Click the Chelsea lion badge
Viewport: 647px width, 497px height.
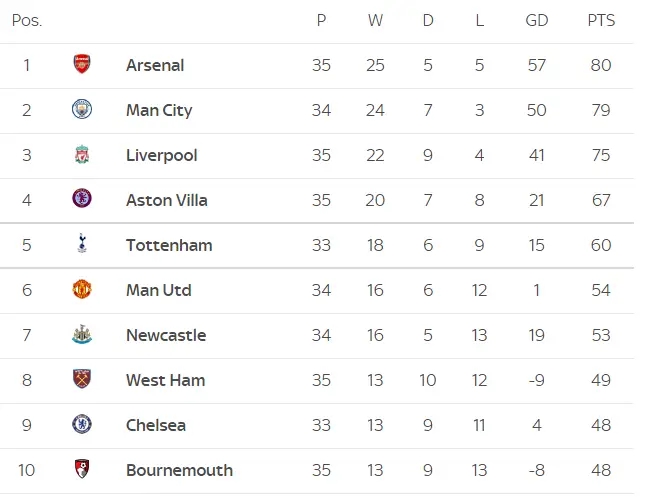tap(82, 424)
